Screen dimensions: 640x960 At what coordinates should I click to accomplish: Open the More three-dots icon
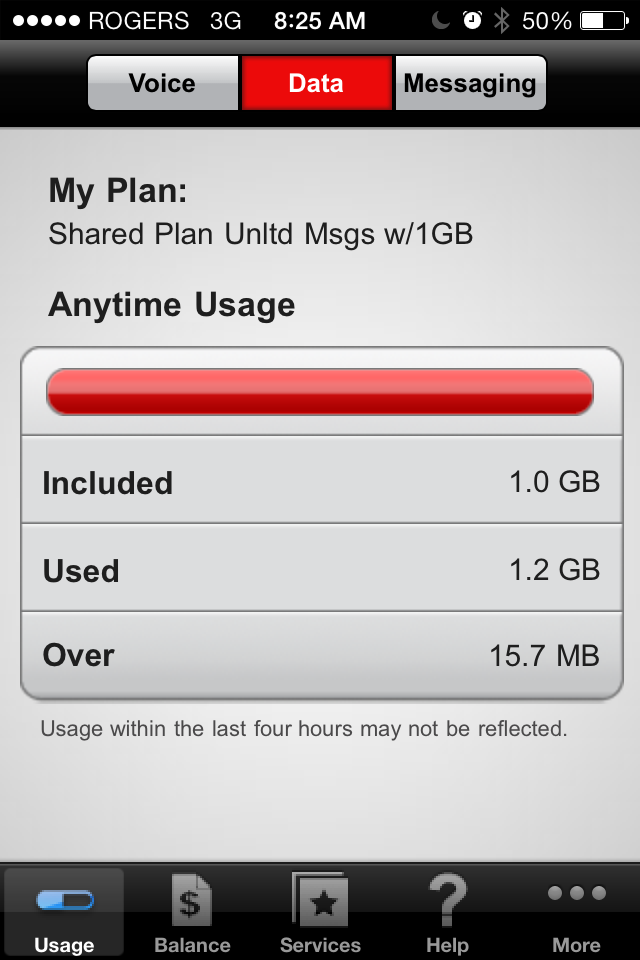577,894
